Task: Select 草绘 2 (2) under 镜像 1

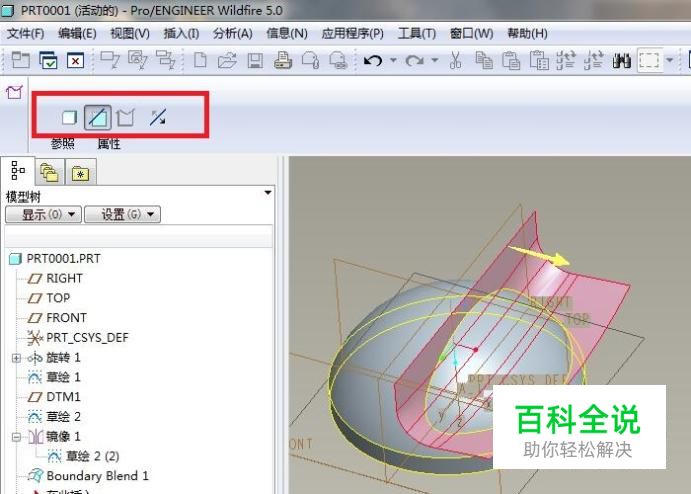Action: [x=93, y=456]
